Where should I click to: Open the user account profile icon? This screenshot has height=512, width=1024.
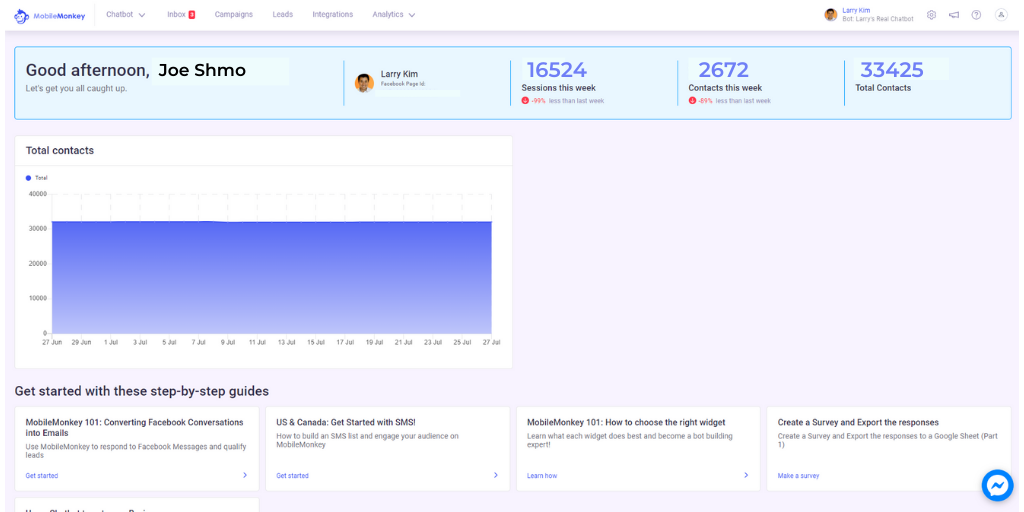[x=1001, y=14]
